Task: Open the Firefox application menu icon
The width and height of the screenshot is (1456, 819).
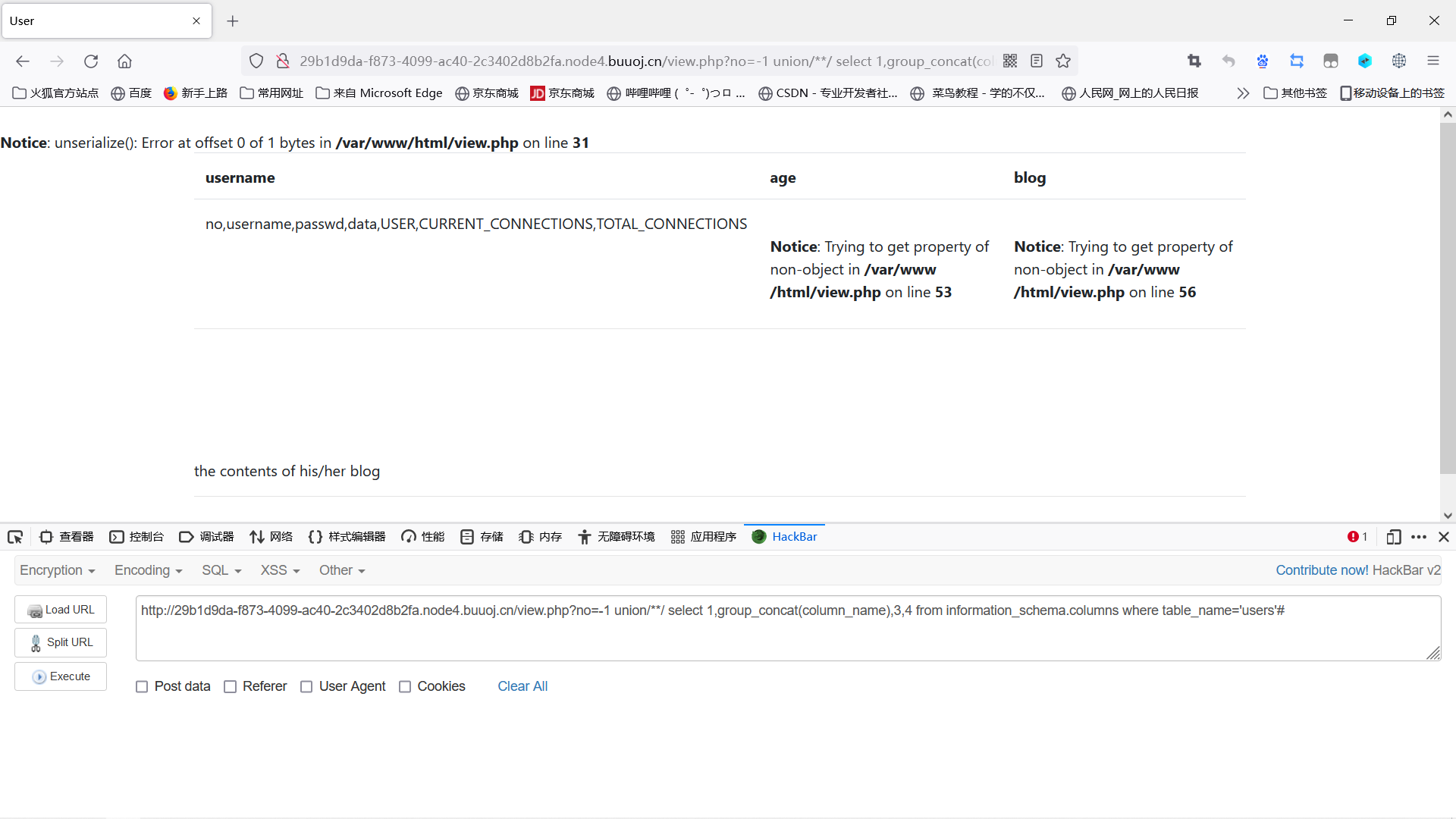Action: coord(1432,61)
